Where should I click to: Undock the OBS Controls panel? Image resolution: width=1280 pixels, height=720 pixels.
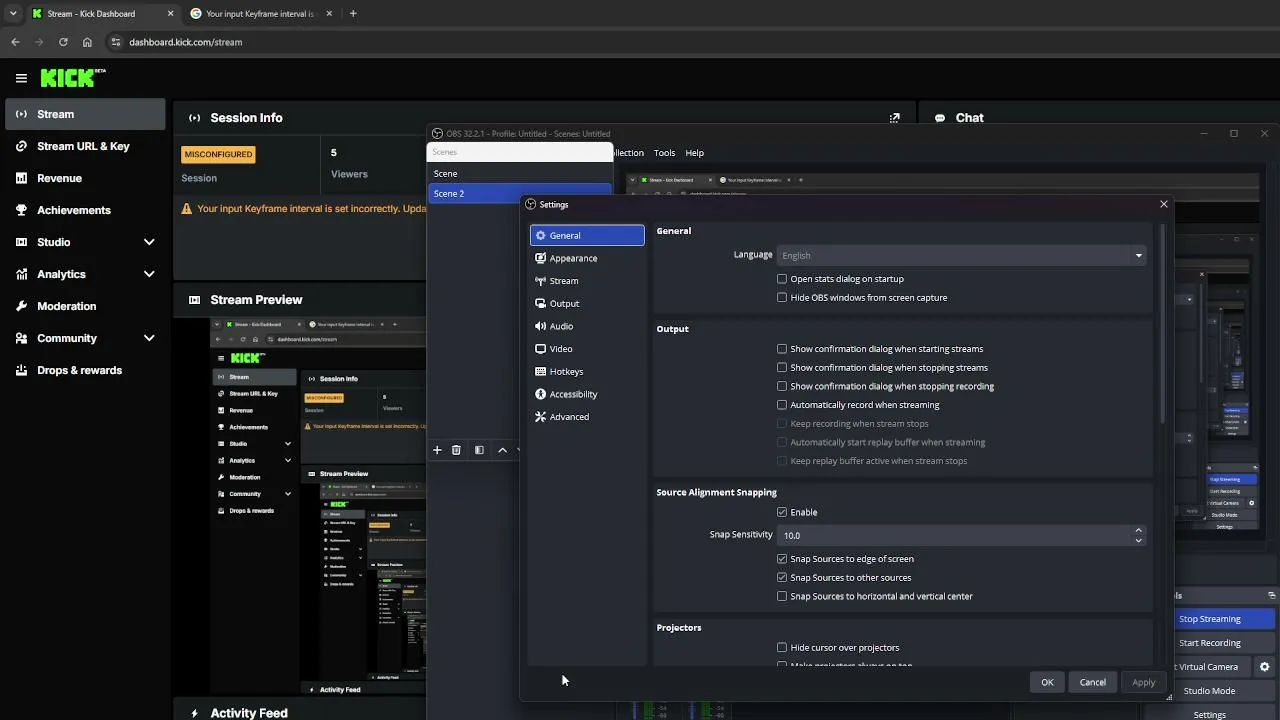tap(1271, 596)
